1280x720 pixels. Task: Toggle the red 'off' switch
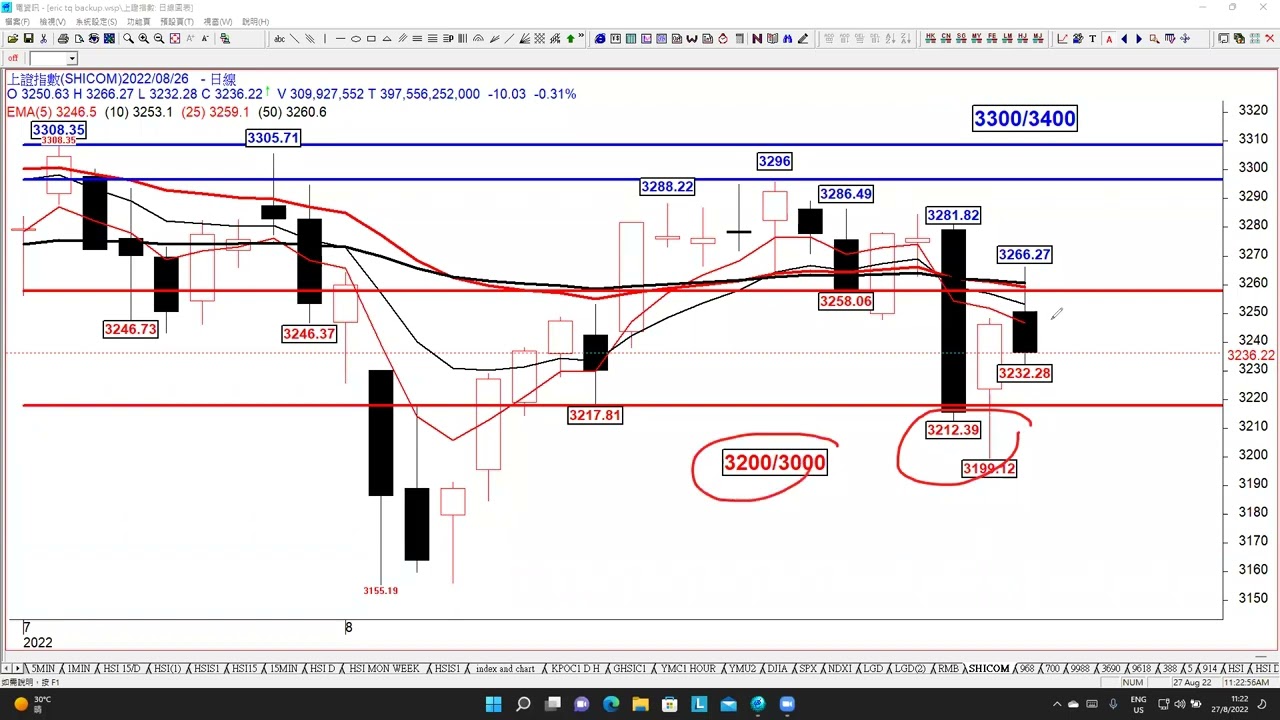13,58
